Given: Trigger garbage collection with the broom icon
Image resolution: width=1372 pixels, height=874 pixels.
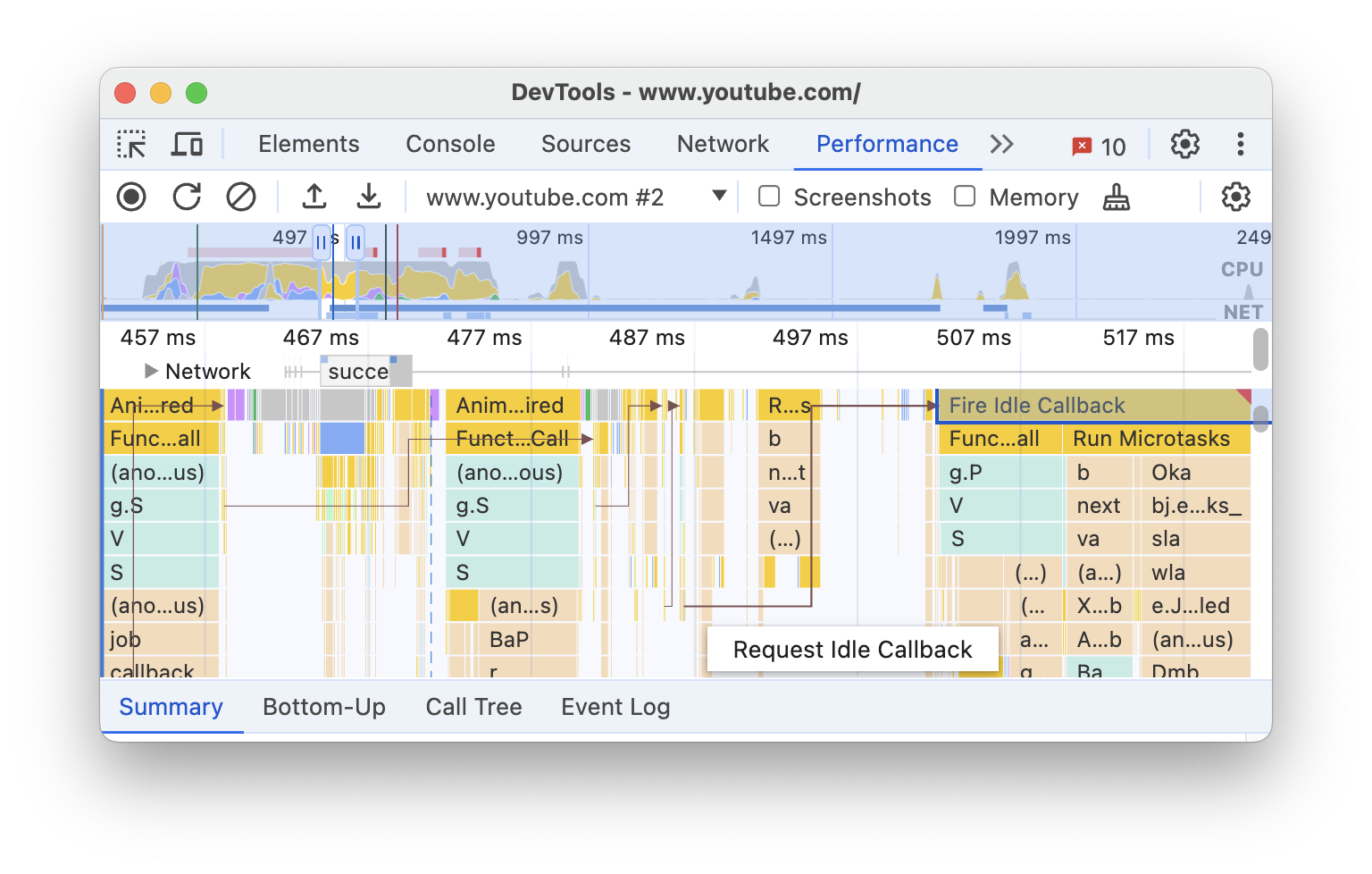Looking at the screenshot, I should 1117,197.
